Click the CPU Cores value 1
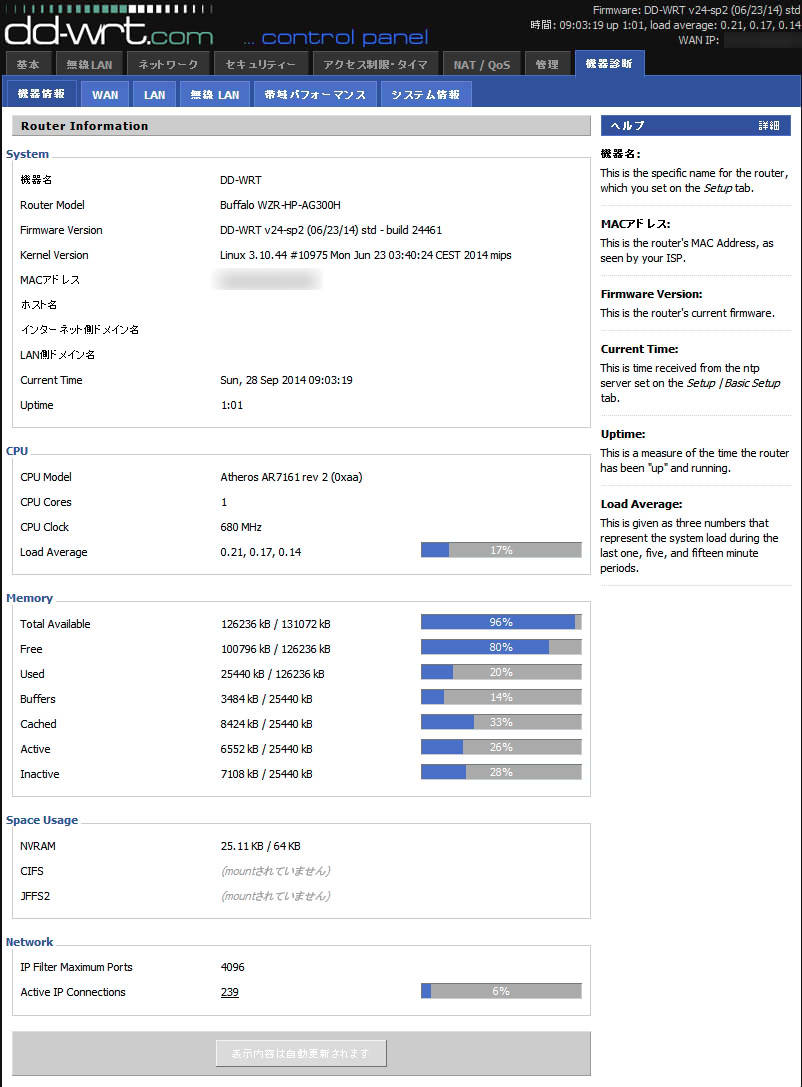 (224, 502)
